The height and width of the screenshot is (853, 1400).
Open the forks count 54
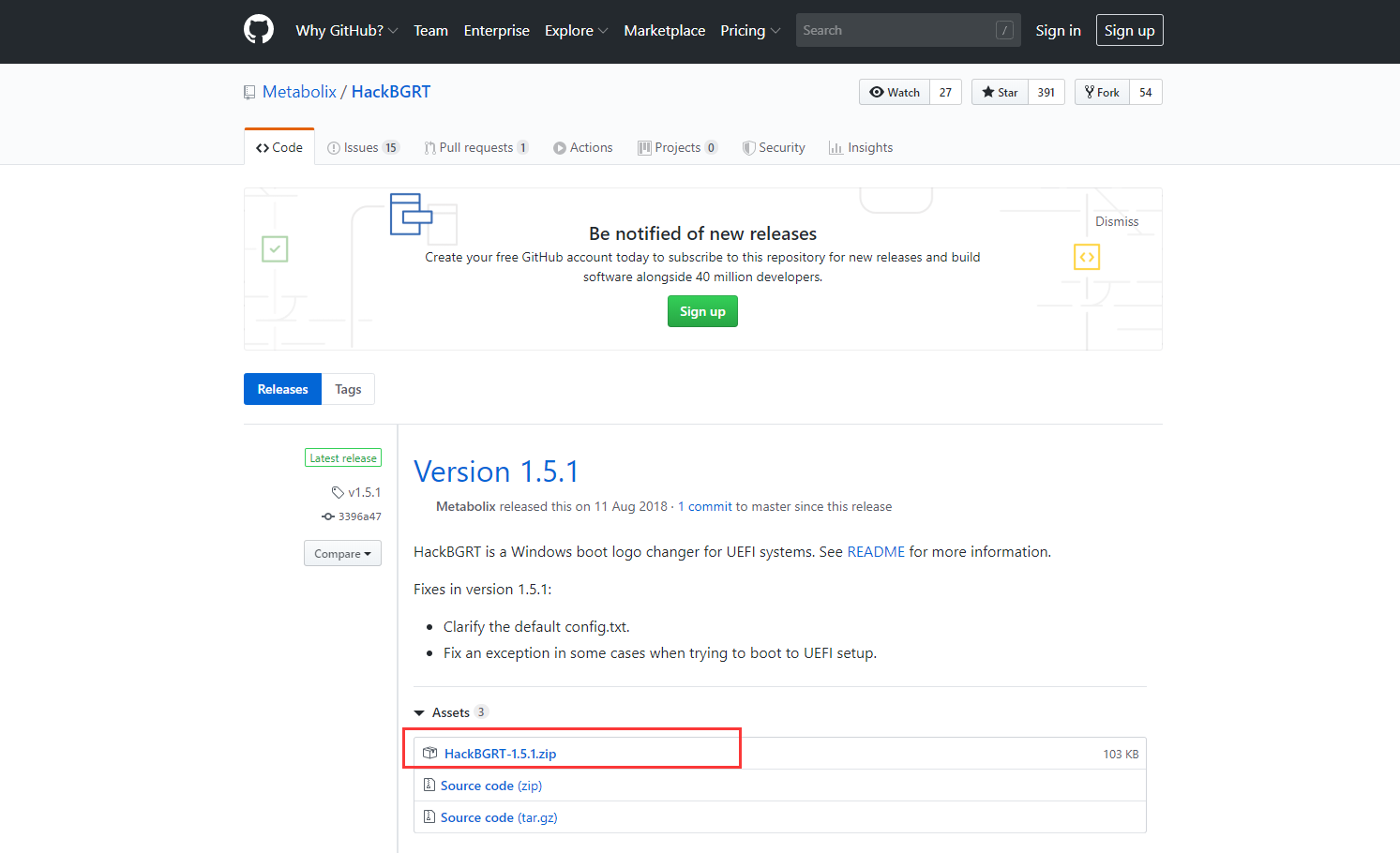coord(1146,92)
